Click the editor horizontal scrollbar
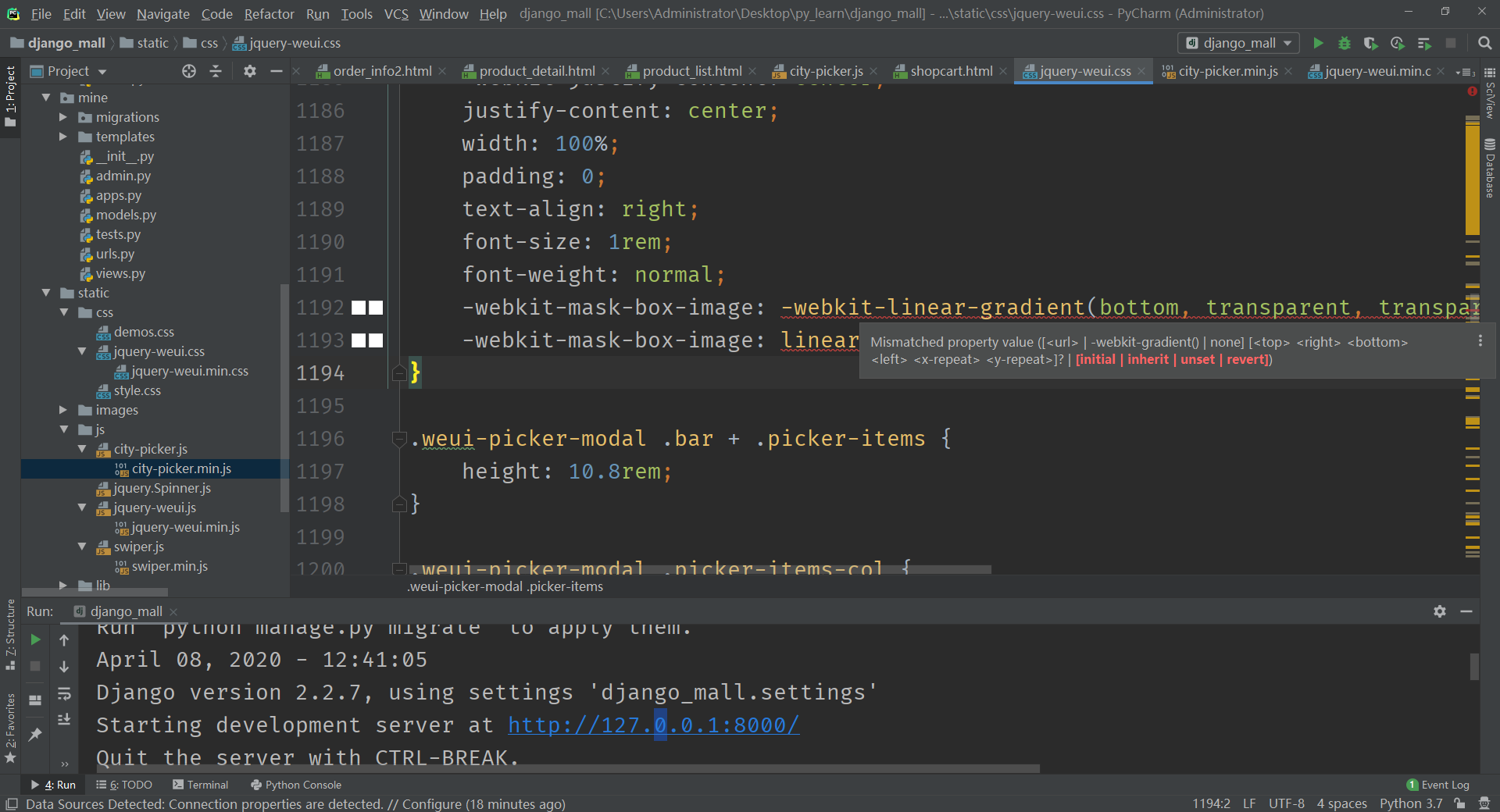This screenshot has height=812, width=1500. point(701,570)
